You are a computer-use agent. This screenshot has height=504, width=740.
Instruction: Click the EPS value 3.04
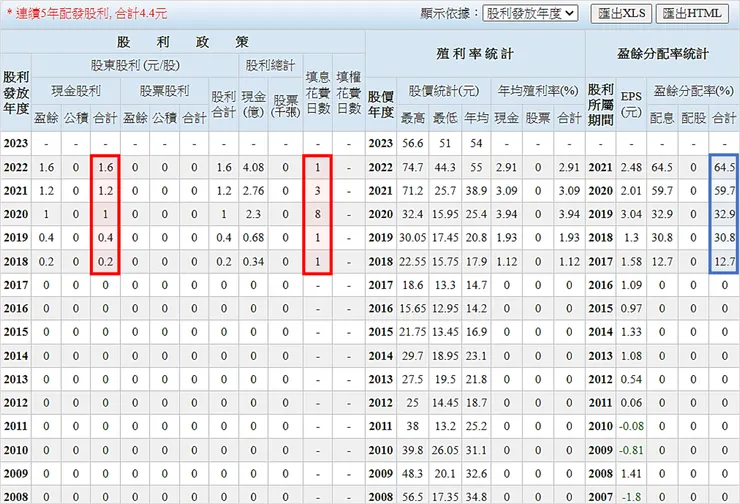point(631,214)
